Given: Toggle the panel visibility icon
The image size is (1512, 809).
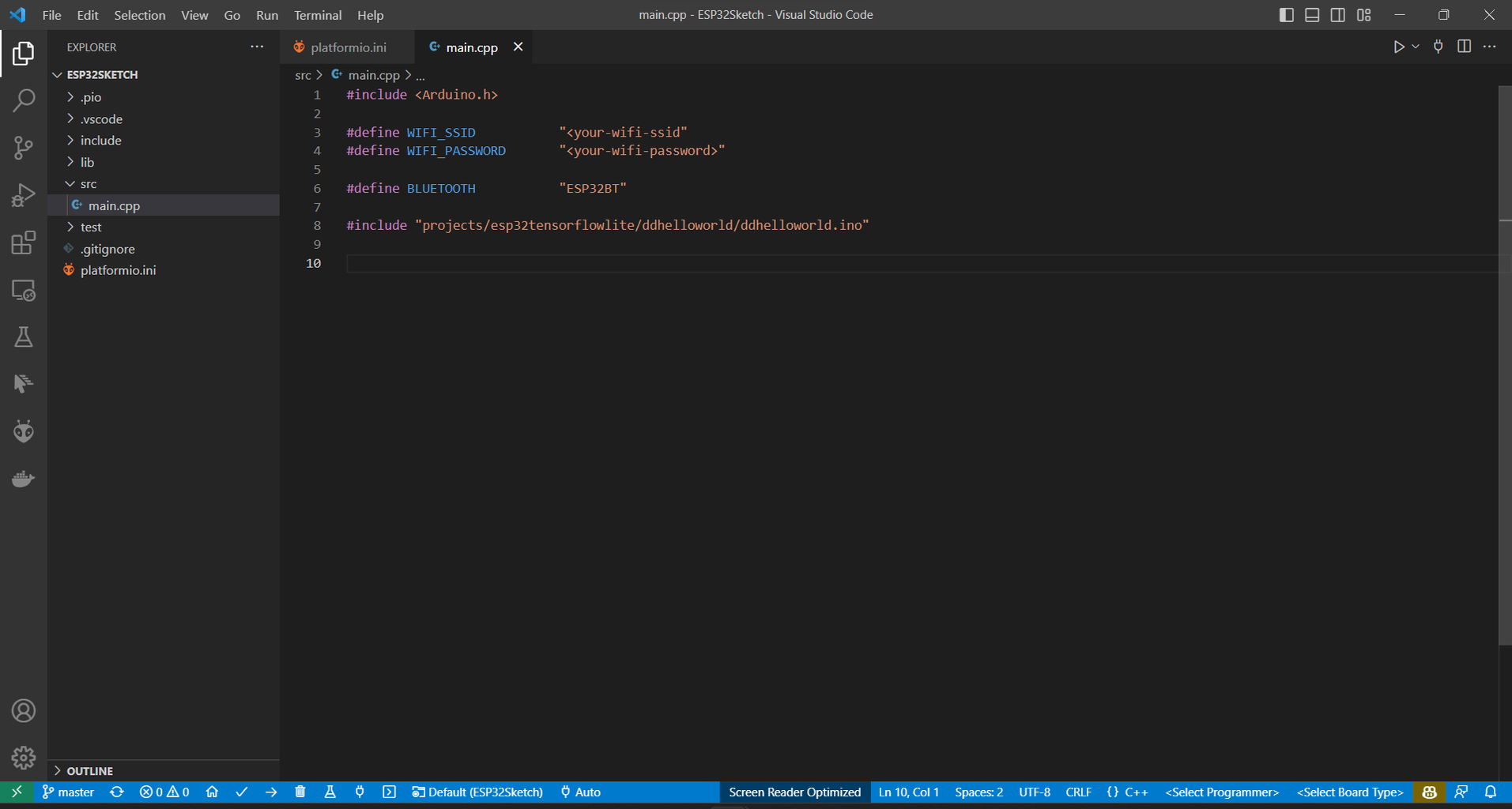Looking at the screenshot, I should coord(1312,14).
